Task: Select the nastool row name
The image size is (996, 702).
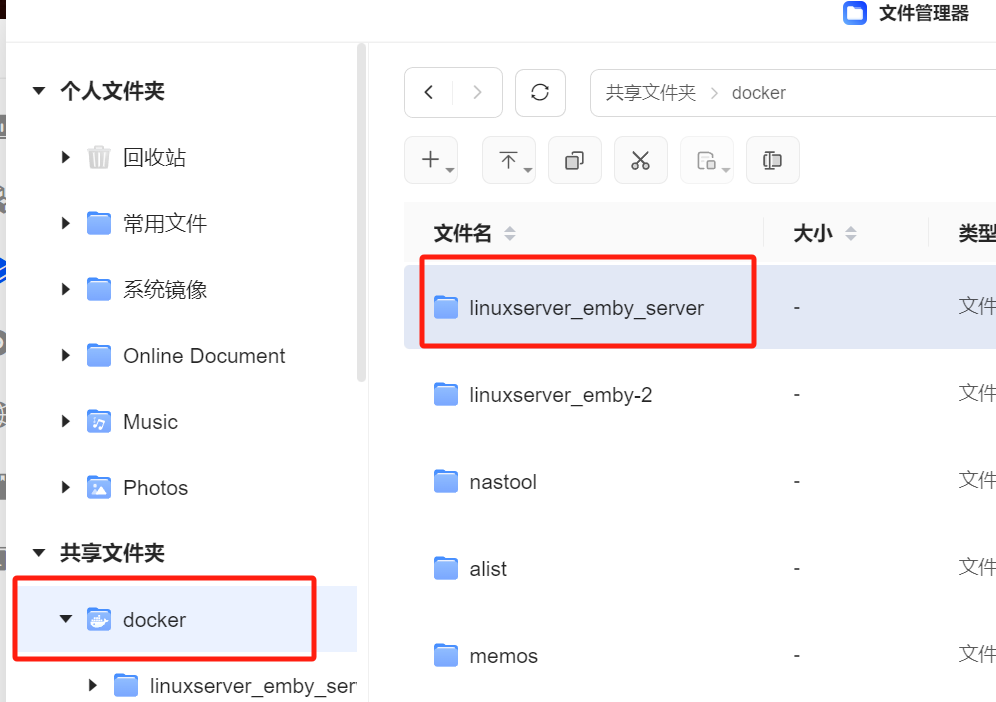Action: (503, 482)
